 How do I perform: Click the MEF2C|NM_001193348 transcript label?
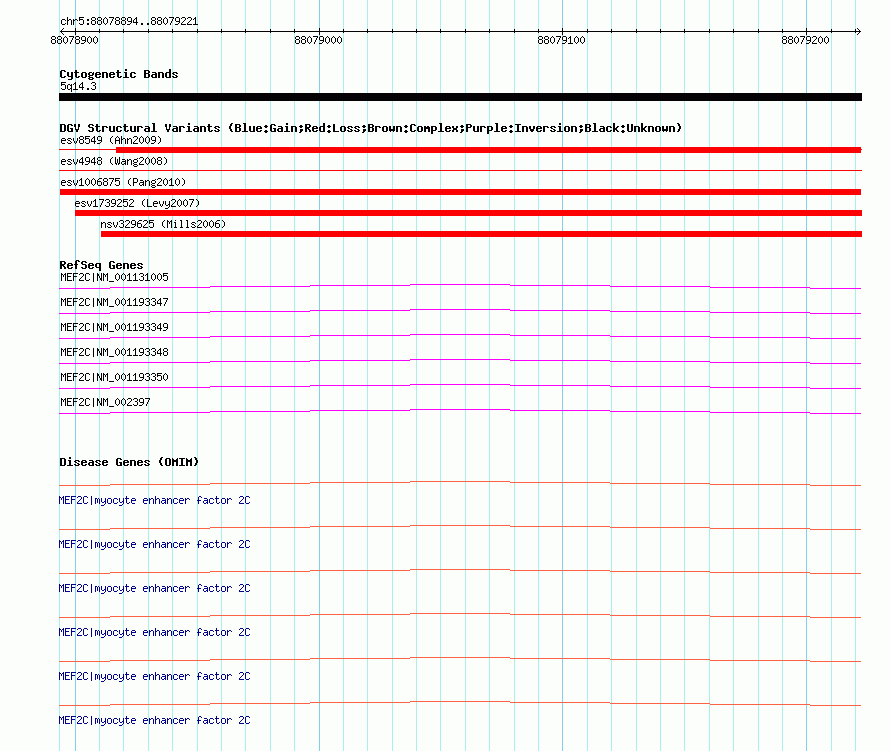(114, 353)
